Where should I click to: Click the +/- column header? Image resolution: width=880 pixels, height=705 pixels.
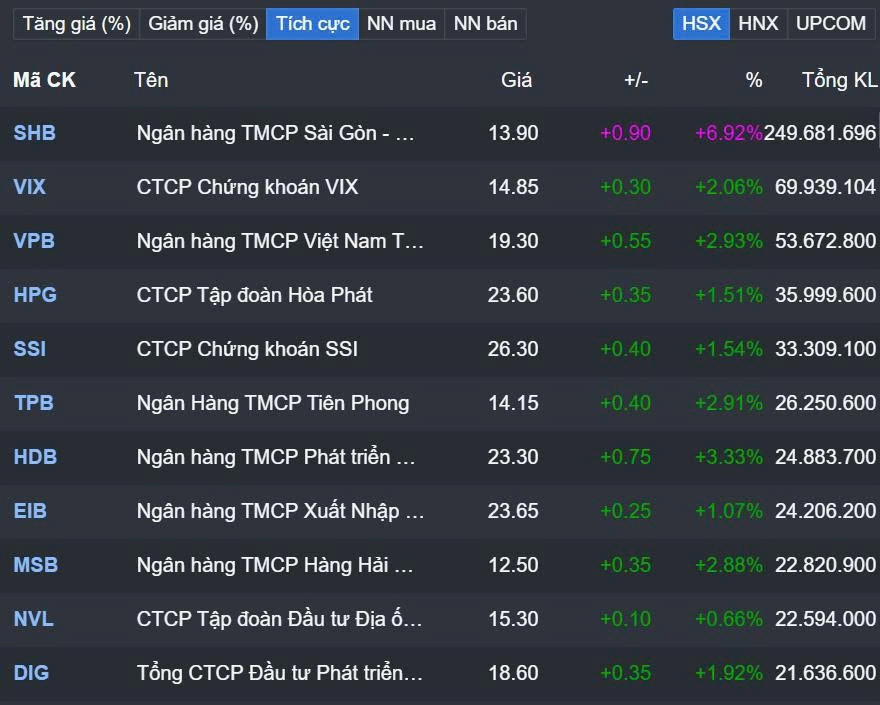tap(636, 80)
